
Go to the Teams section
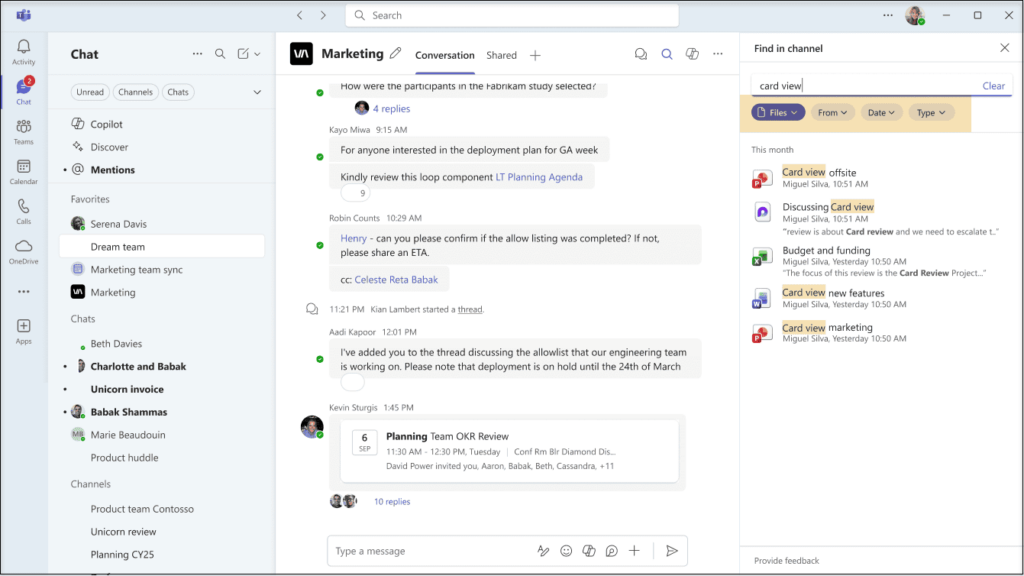tap(24, 132)
